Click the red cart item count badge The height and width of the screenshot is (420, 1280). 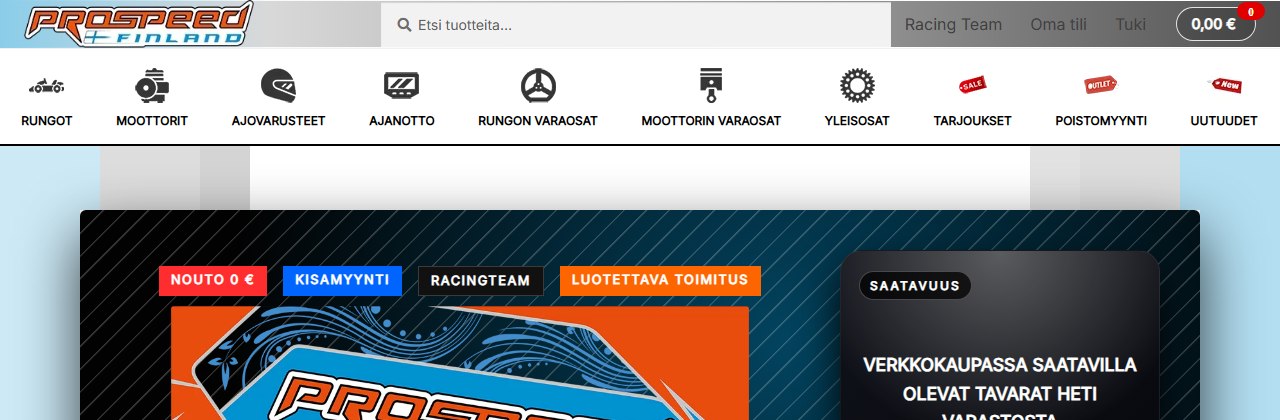1250,12
